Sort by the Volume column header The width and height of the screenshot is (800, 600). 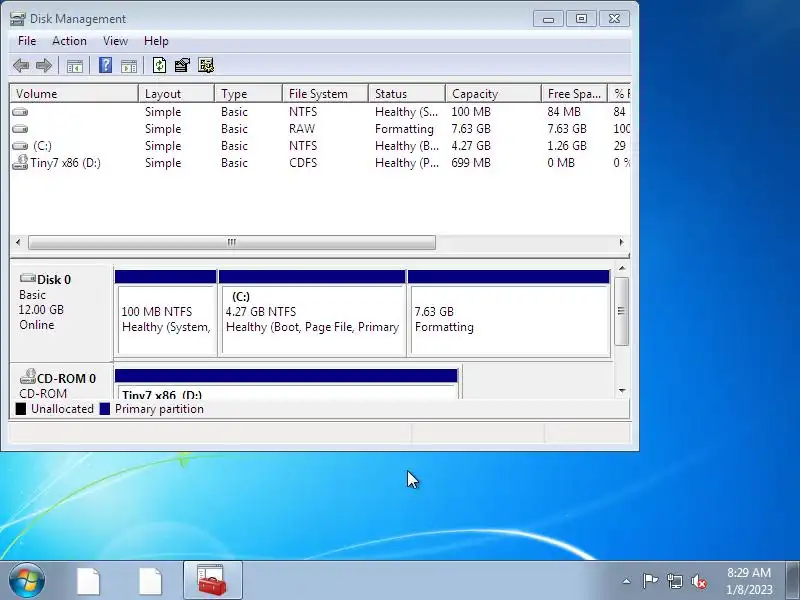coord(74,94)
